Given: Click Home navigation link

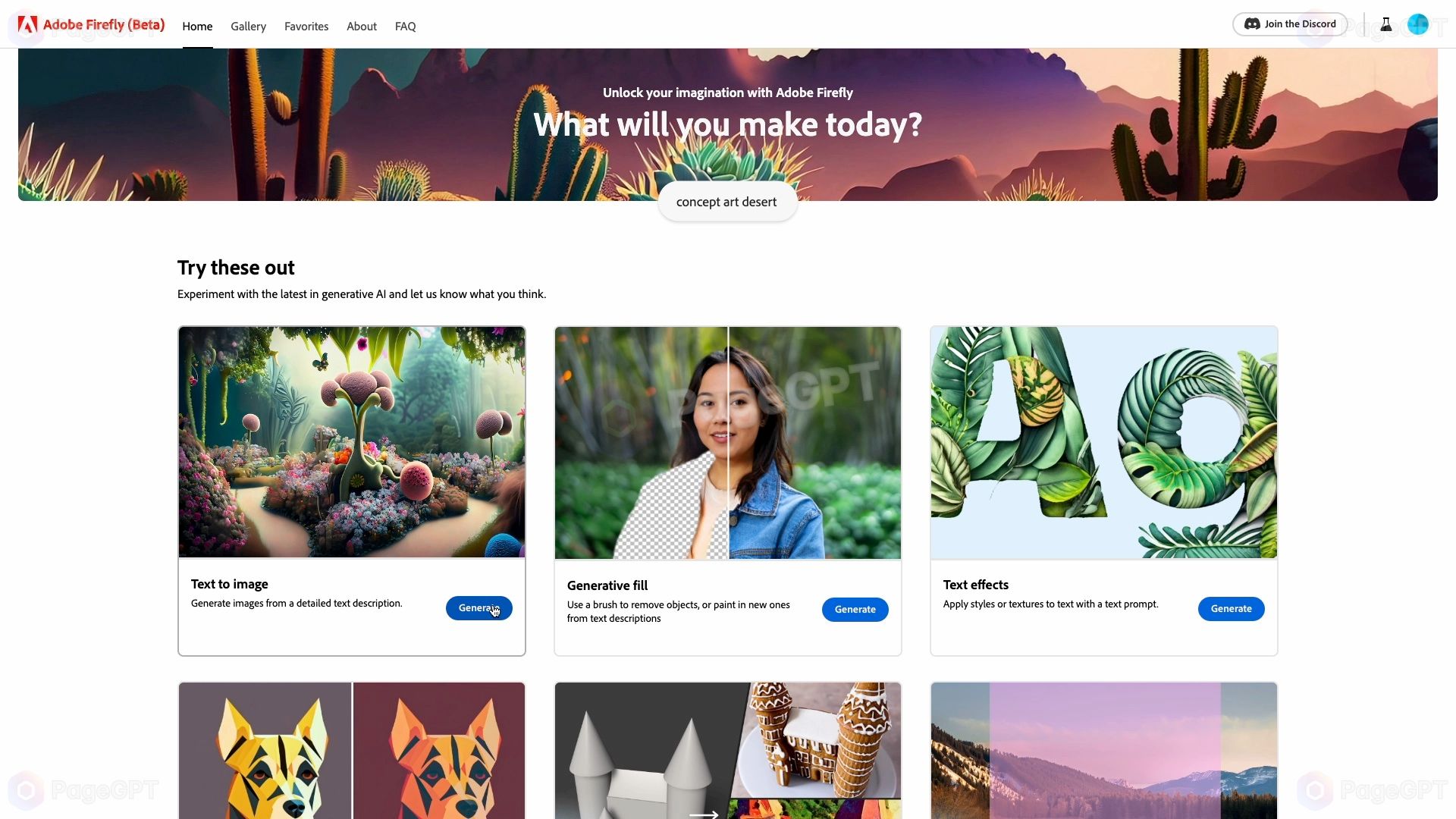Looking at the screenshot, I should click(x=197, y=26).
